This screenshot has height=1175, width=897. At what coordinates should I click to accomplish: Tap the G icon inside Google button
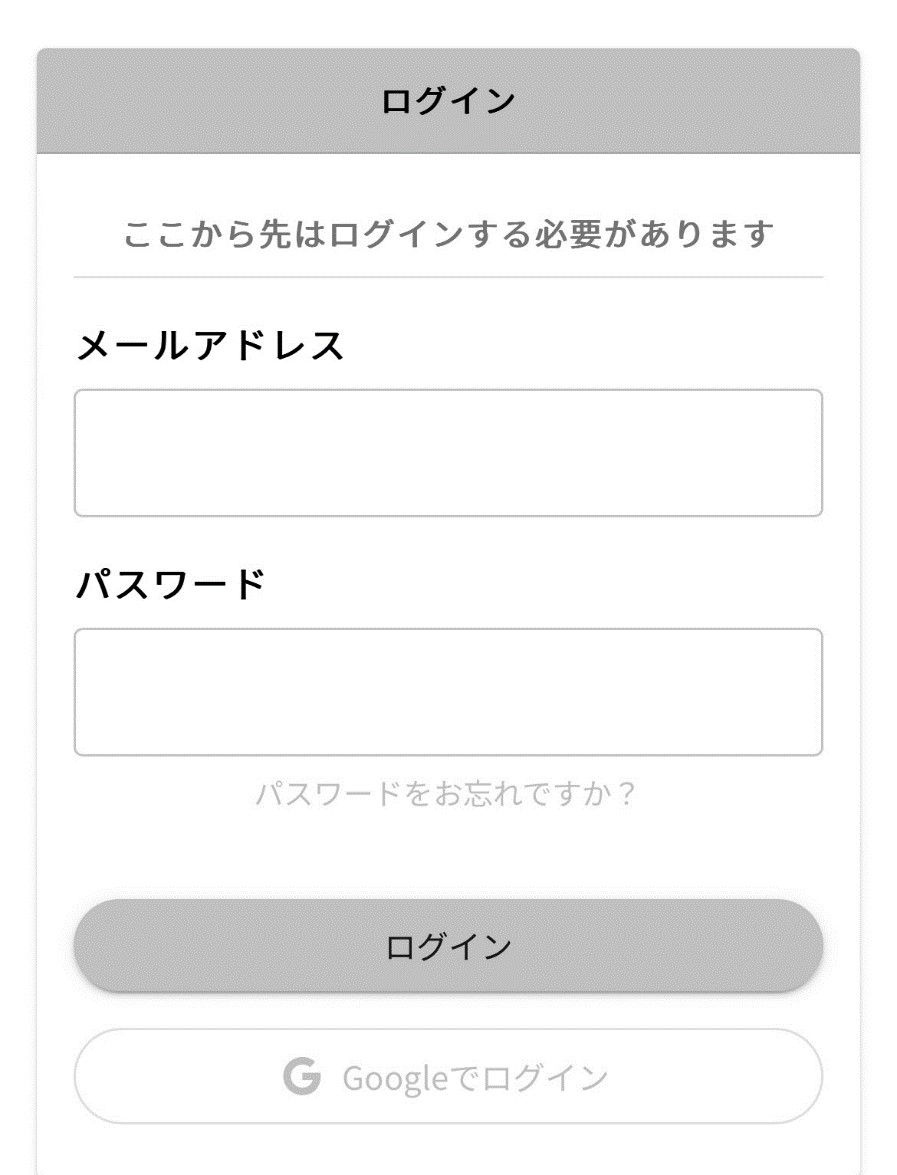click(302, 1077)
